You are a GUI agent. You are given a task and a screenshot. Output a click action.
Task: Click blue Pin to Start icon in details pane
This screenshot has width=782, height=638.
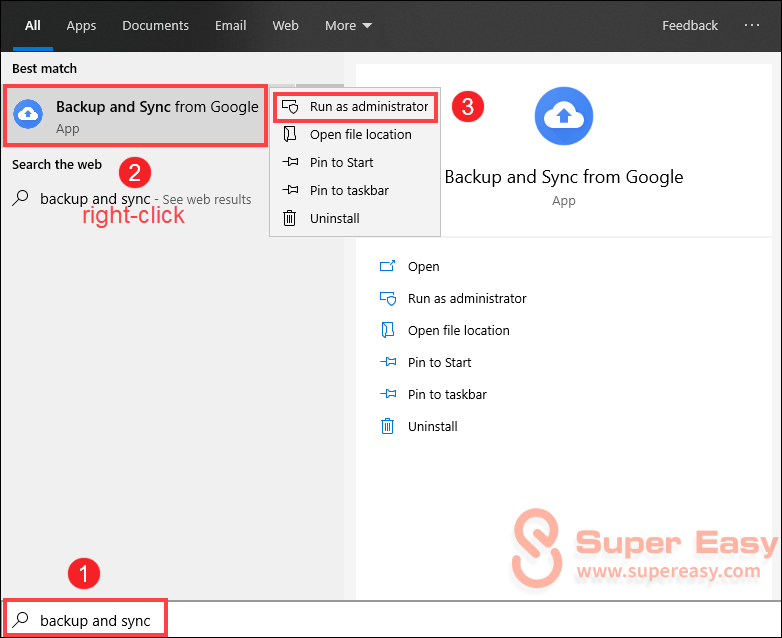tap(388, 362)
